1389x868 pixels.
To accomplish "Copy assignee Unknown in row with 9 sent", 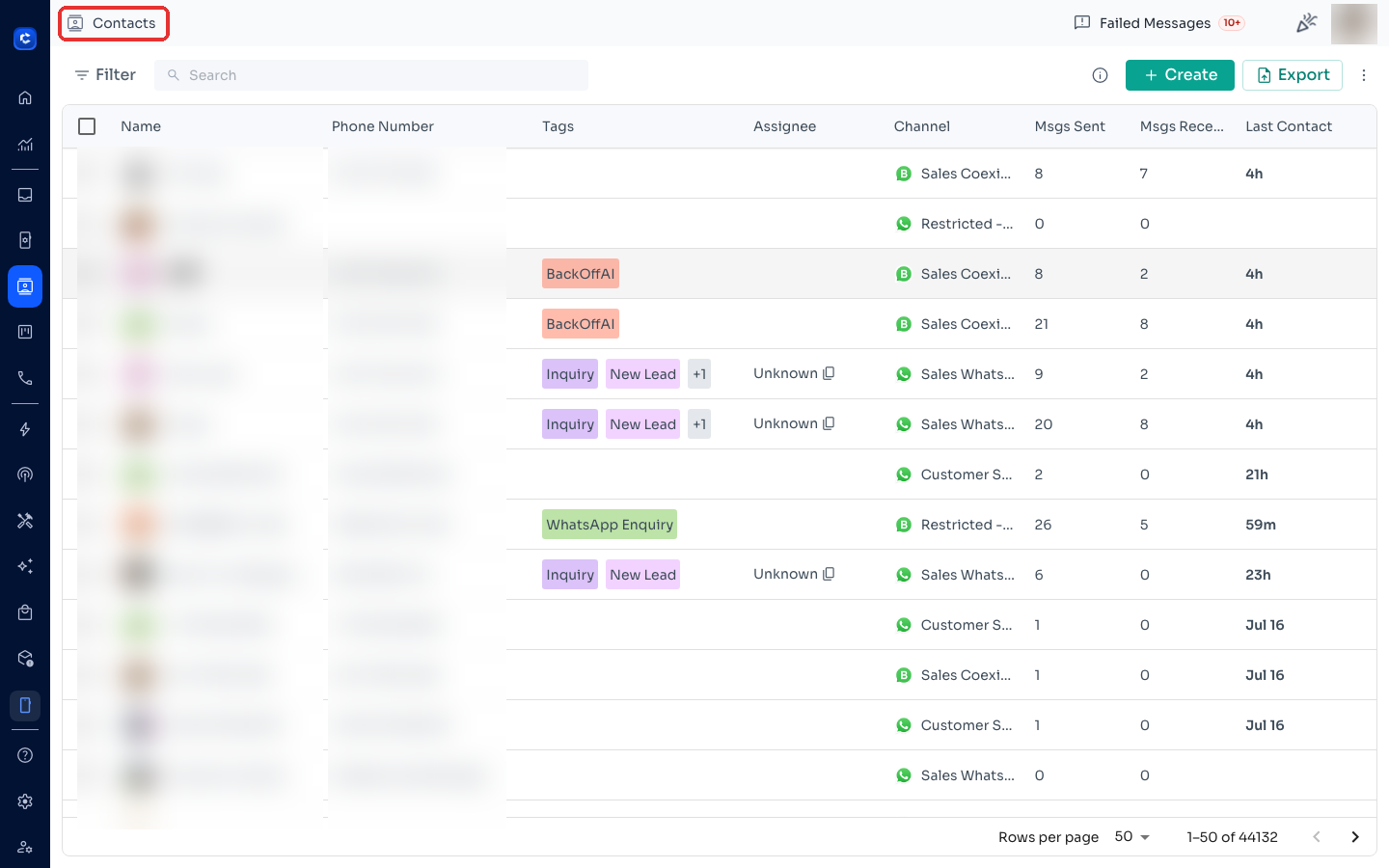I will pos(829,373).
